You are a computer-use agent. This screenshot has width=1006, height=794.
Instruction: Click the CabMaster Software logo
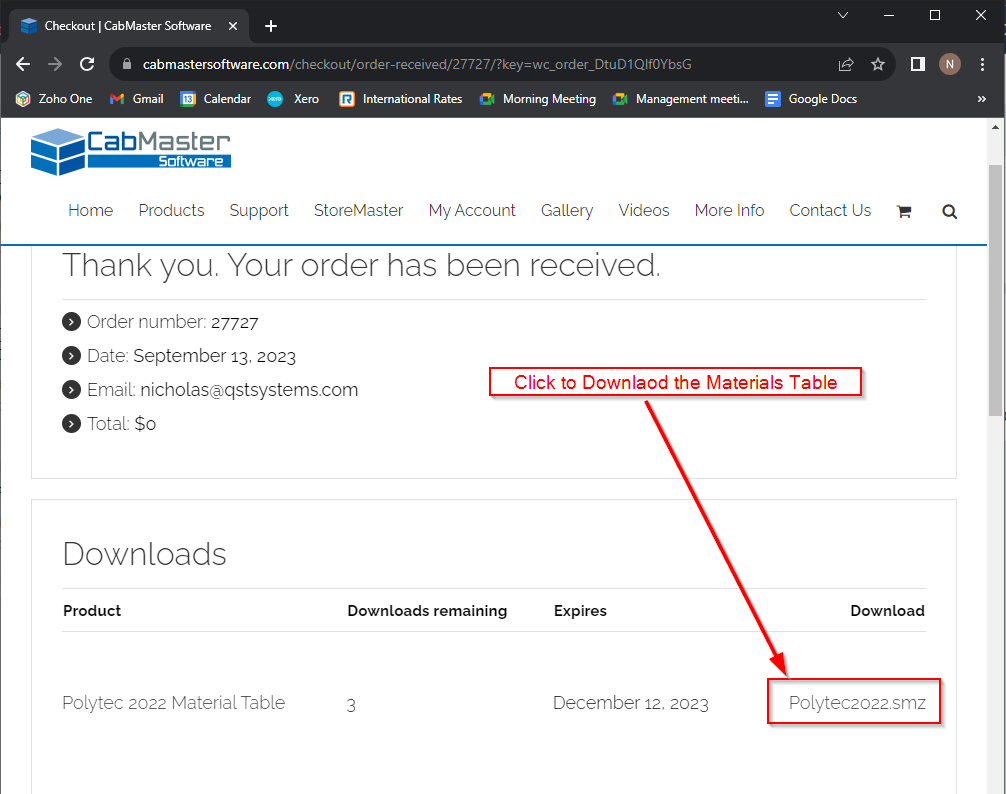[x=131, y=151]
